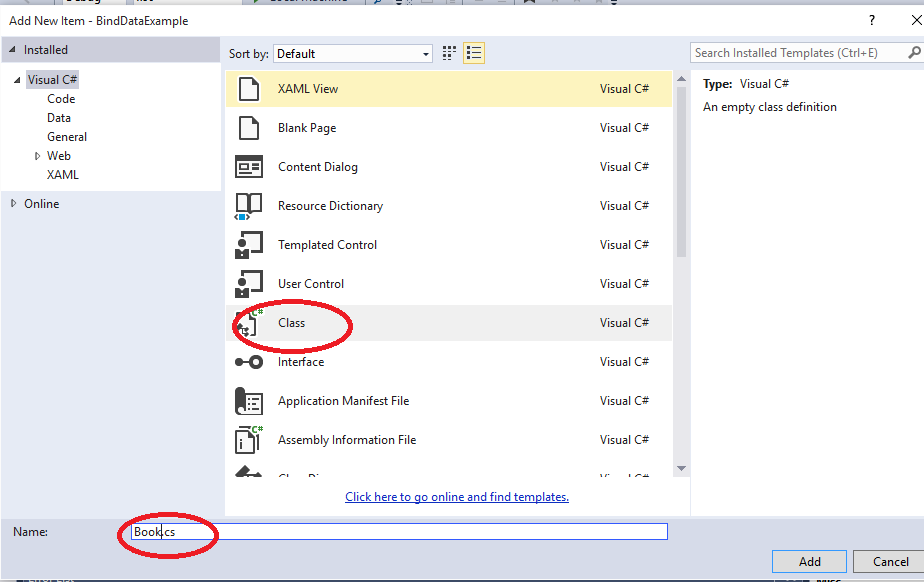Select the Data category

pos(59,118)
